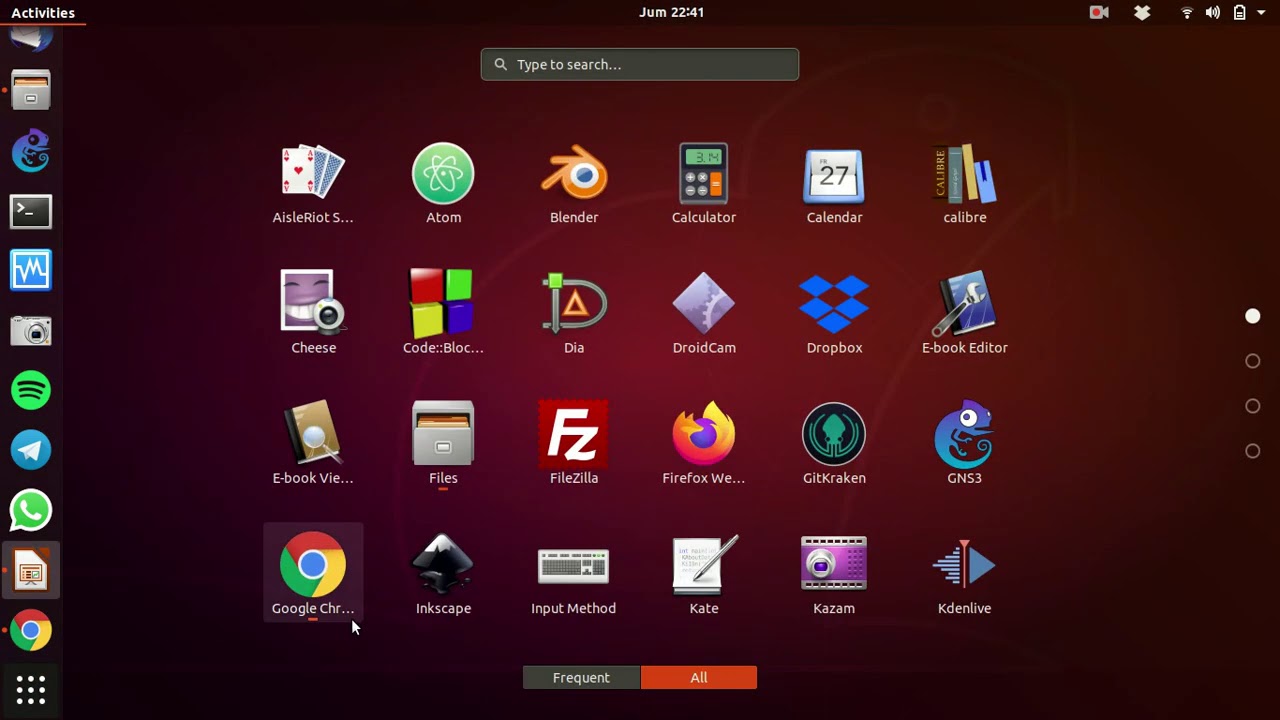Go to the second app page dot

point(1253,361)
